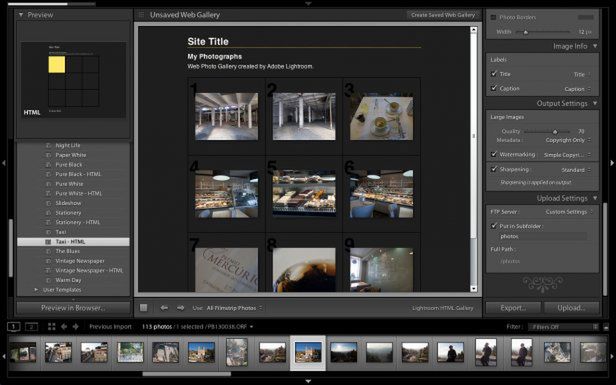616x385 pixels.
Task: Select the 'Taxi - HTML' template row
Action: coord(73,242)
